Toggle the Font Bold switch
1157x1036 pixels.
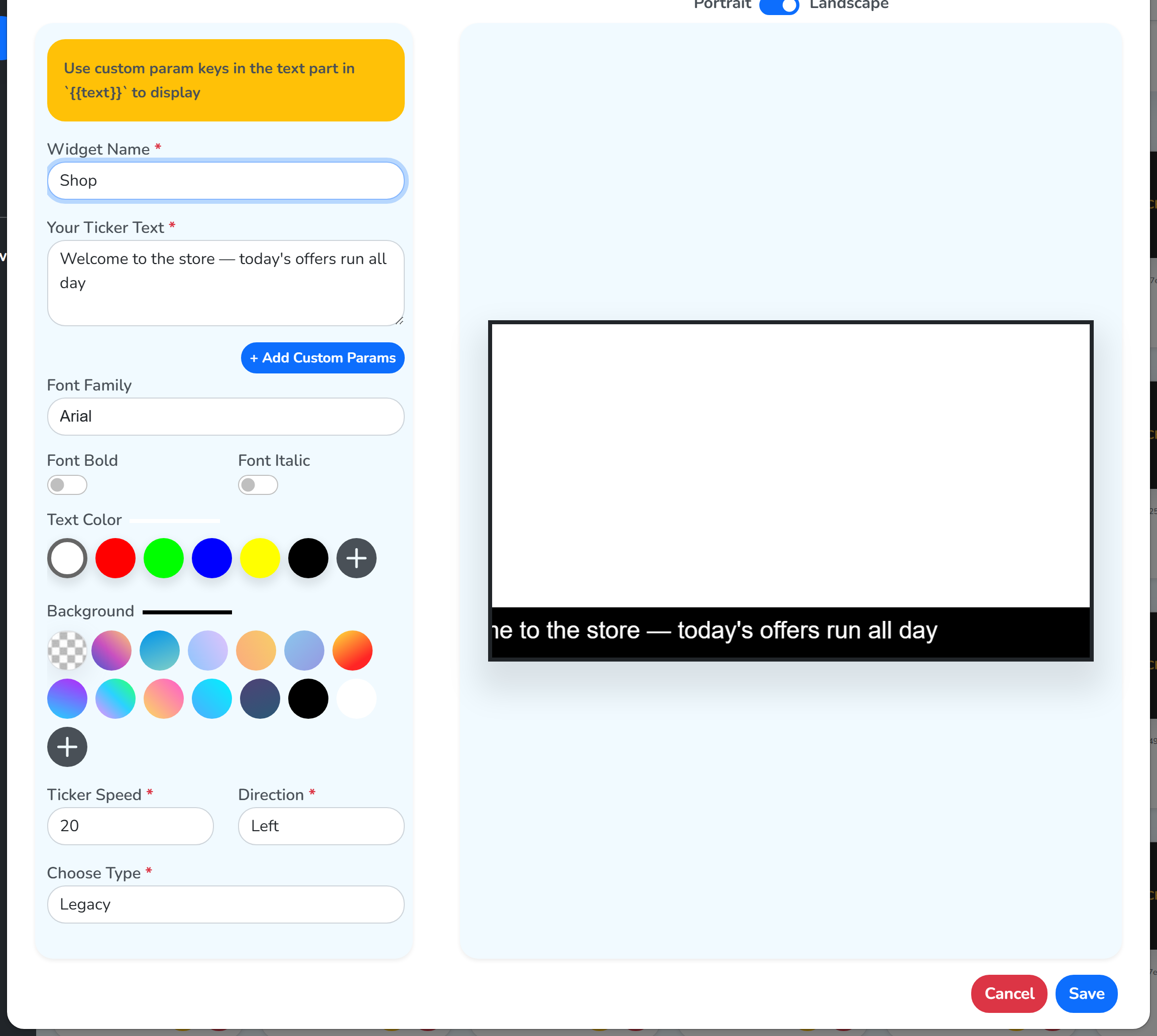tap(67, 485)
